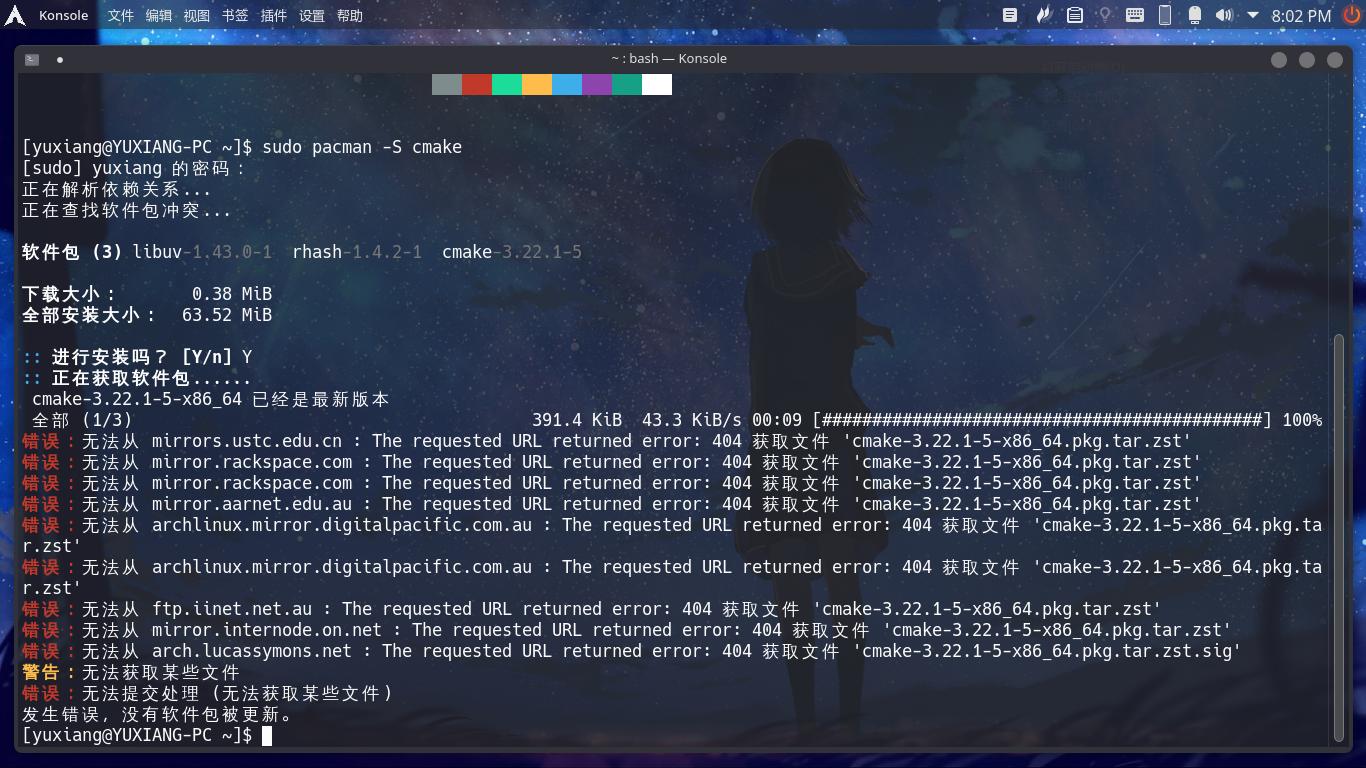This screenshot has height=768, width=1366.
Task: Click the 'sudo pacman -S cmake' command text
Action: tap(362, 147)
